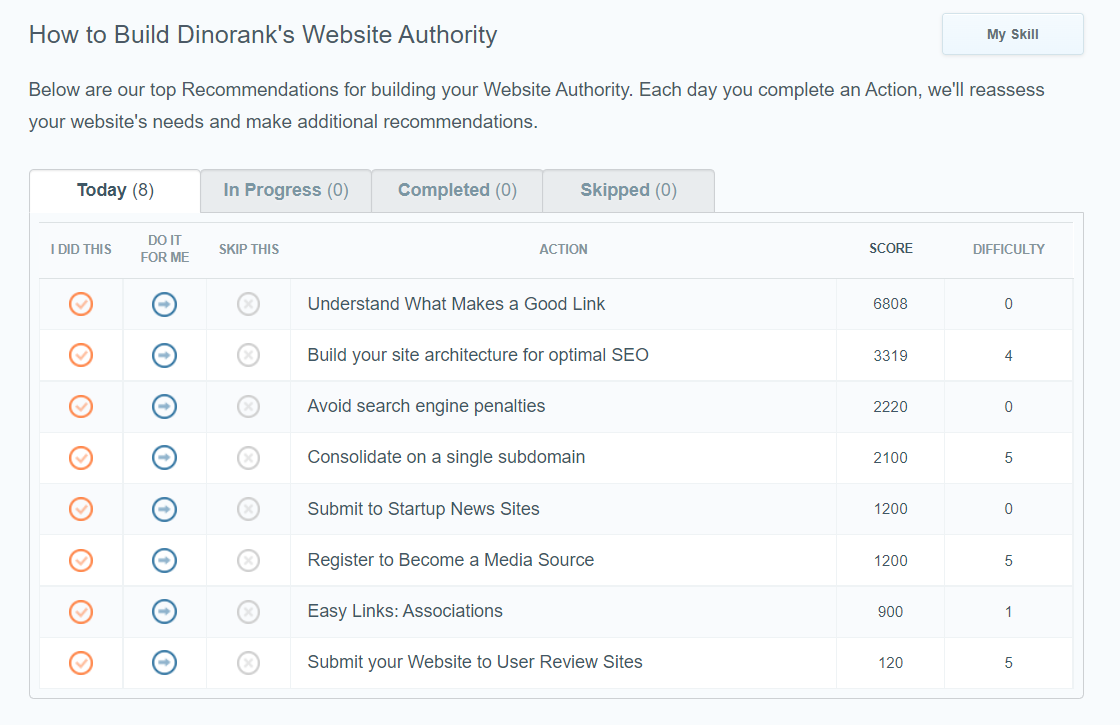This screenshot has width=1120, height=725.
Task: Click 'Do it for me' for Startup News Sites
Action: pos(164,509)
